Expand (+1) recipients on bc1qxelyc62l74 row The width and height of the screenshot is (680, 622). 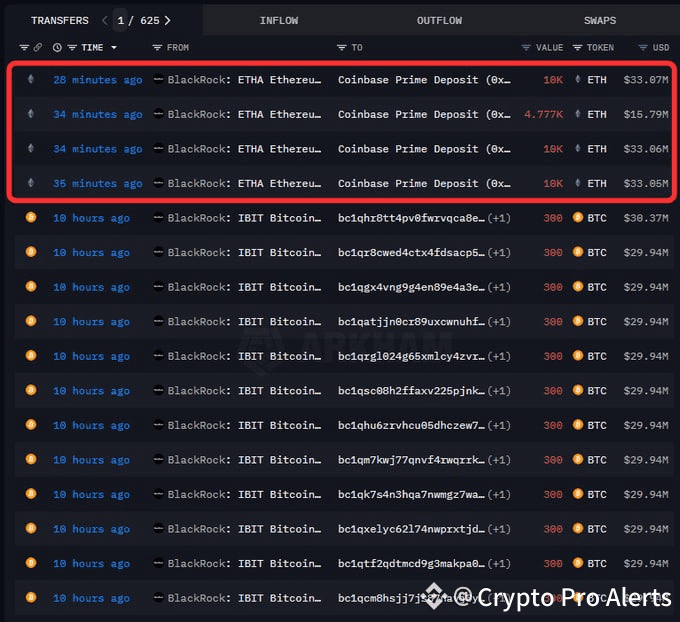pos(499,529)
